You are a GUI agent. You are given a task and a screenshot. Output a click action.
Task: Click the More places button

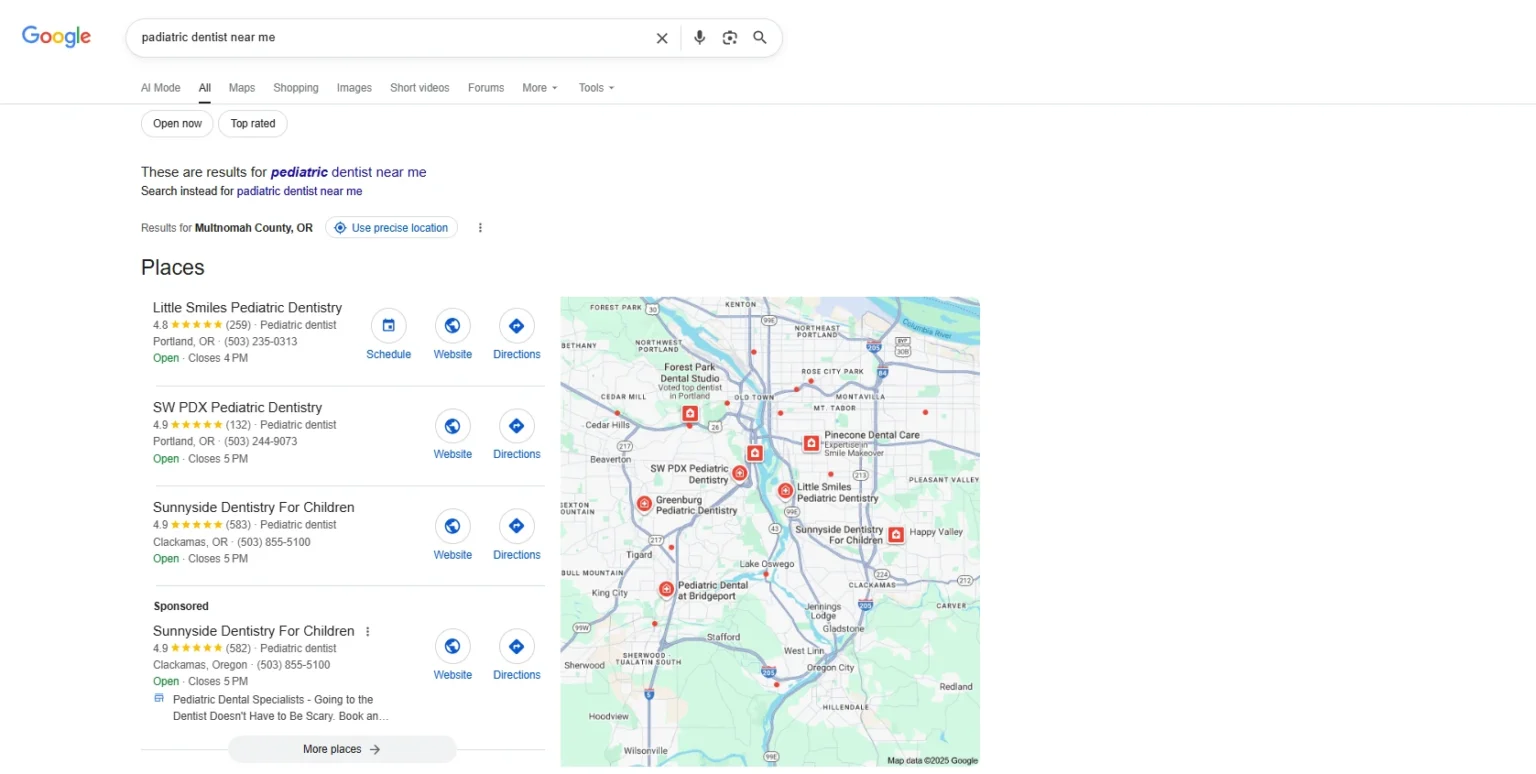coord(342,749)
